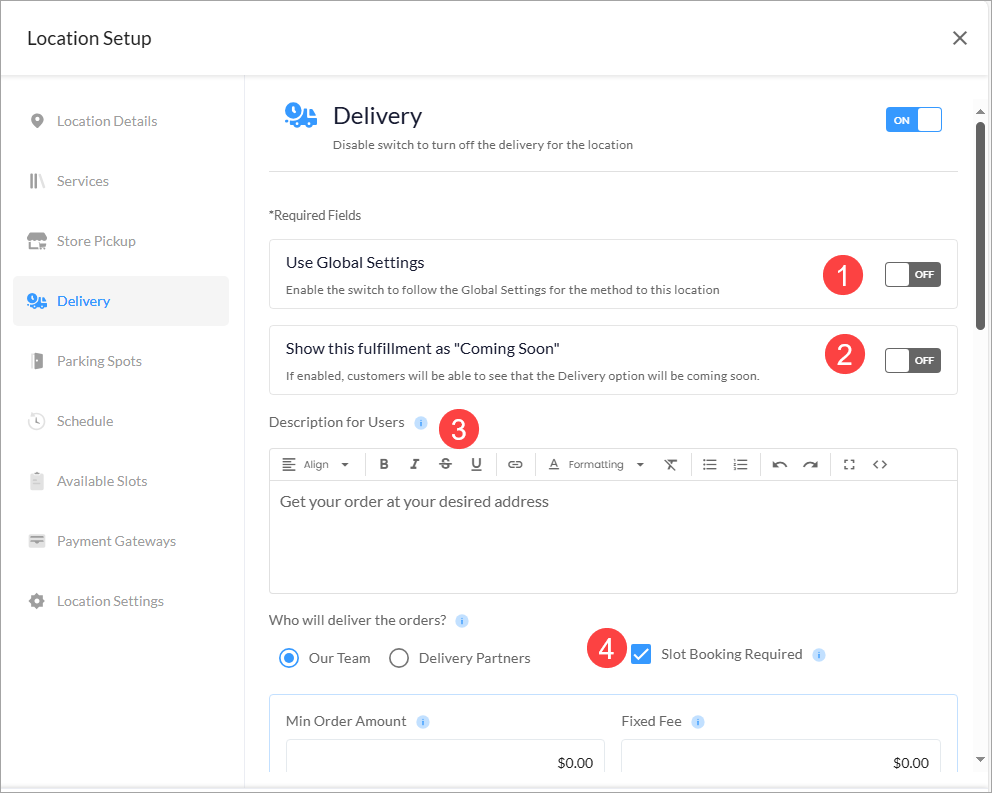992x793 pixels.
Task: Apply italic with the Italic icon
Action: pos(414,465)
